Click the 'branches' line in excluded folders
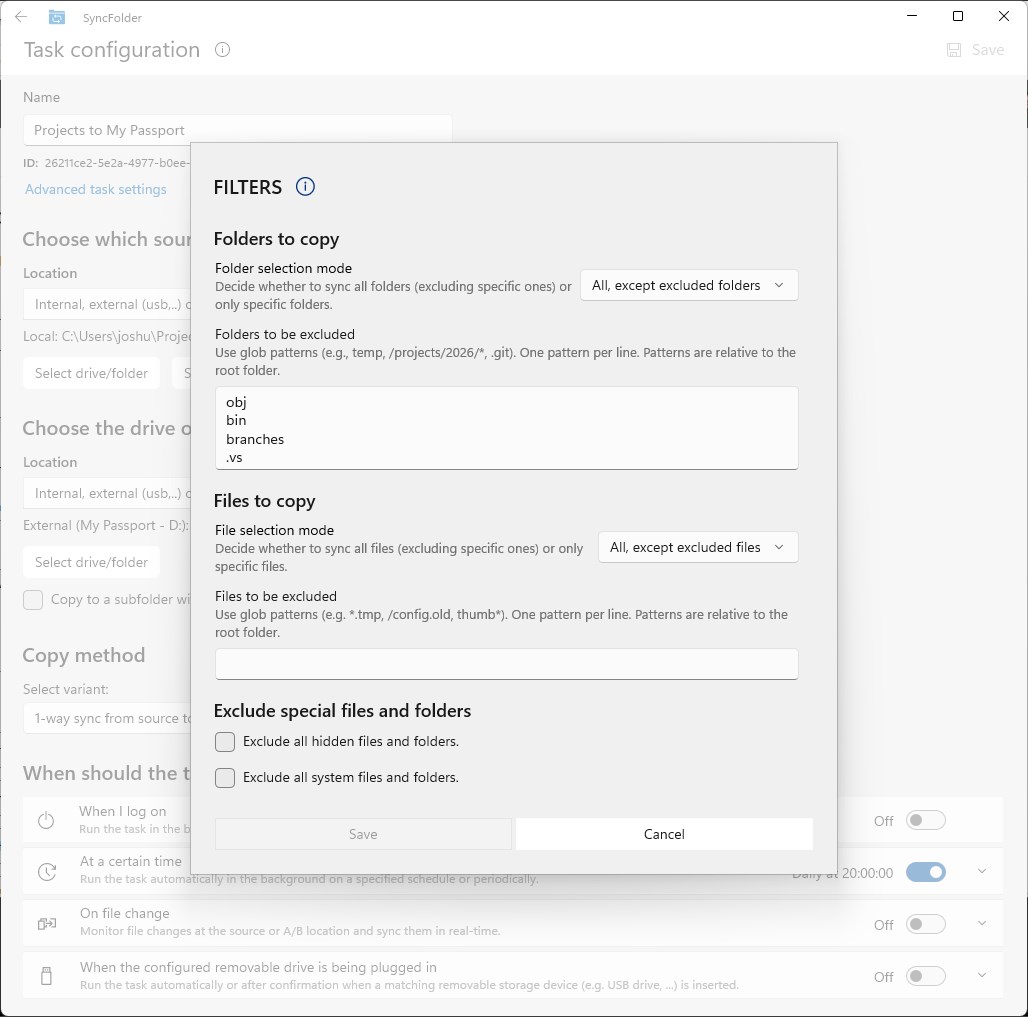This screenshot has height=1017, width=1028. coord(255,439)
